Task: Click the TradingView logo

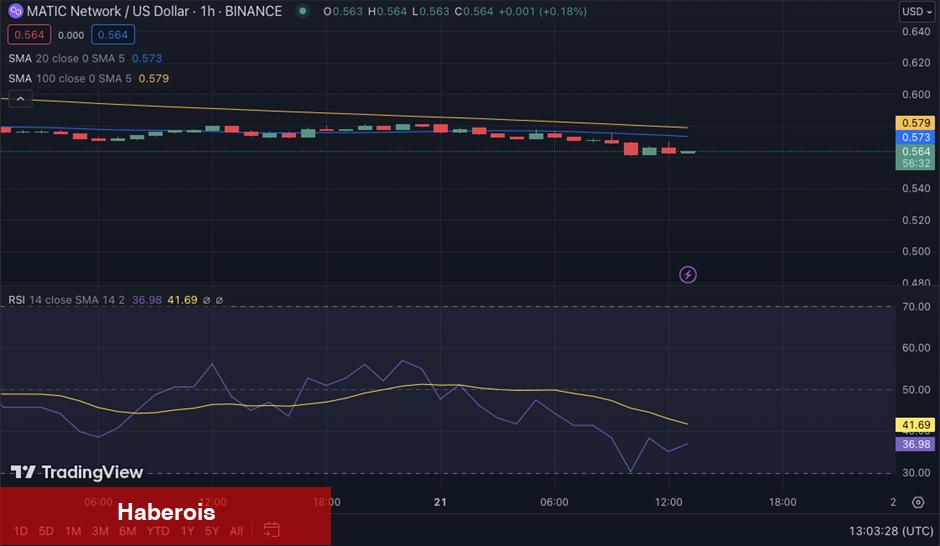Action: coord(77,472)
